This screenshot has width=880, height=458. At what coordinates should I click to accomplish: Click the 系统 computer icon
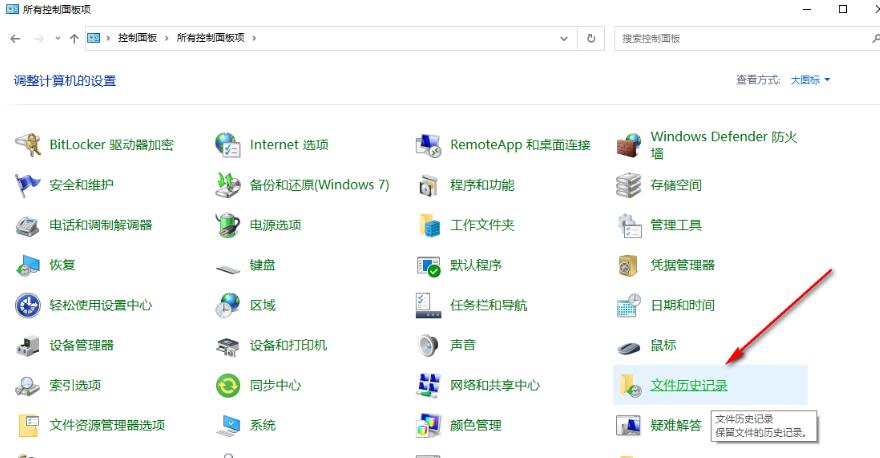pos(228,425)
